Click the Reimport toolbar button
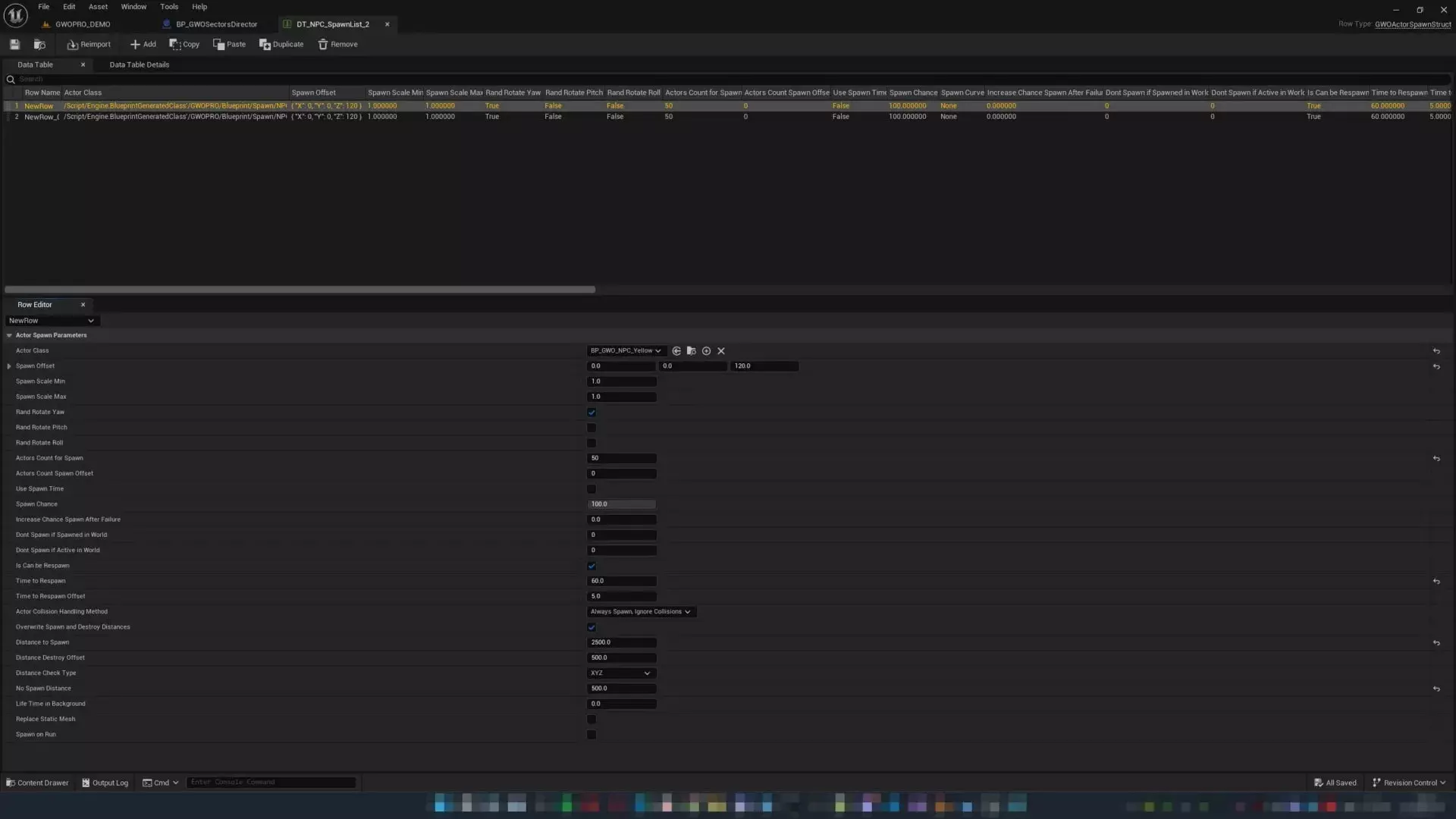This screenshot has width=1456, height=819. point(89,45)
